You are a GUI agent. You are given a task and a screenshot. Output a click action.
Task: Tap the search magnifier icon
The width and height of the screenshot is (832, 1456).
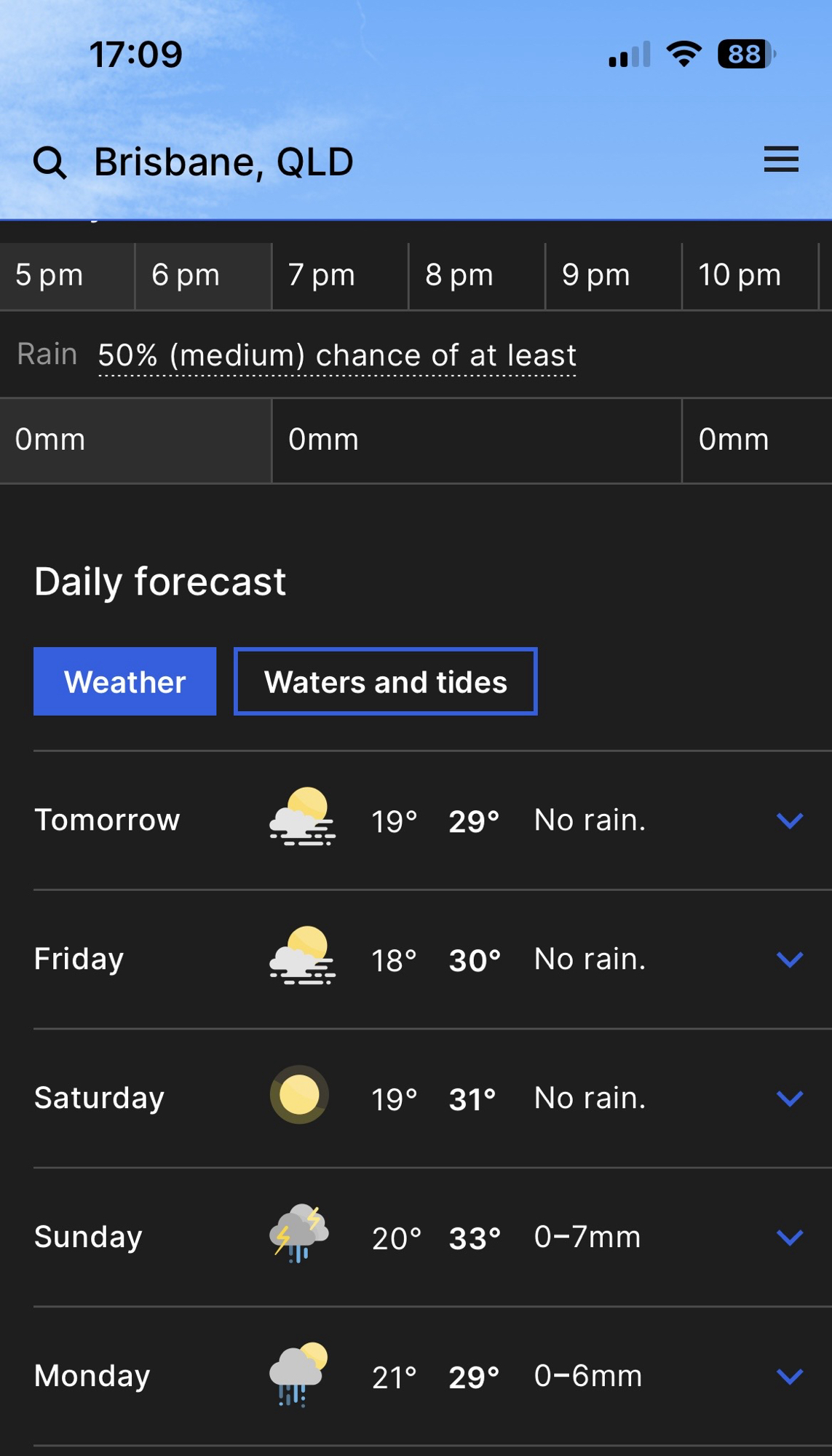point(49,162)
